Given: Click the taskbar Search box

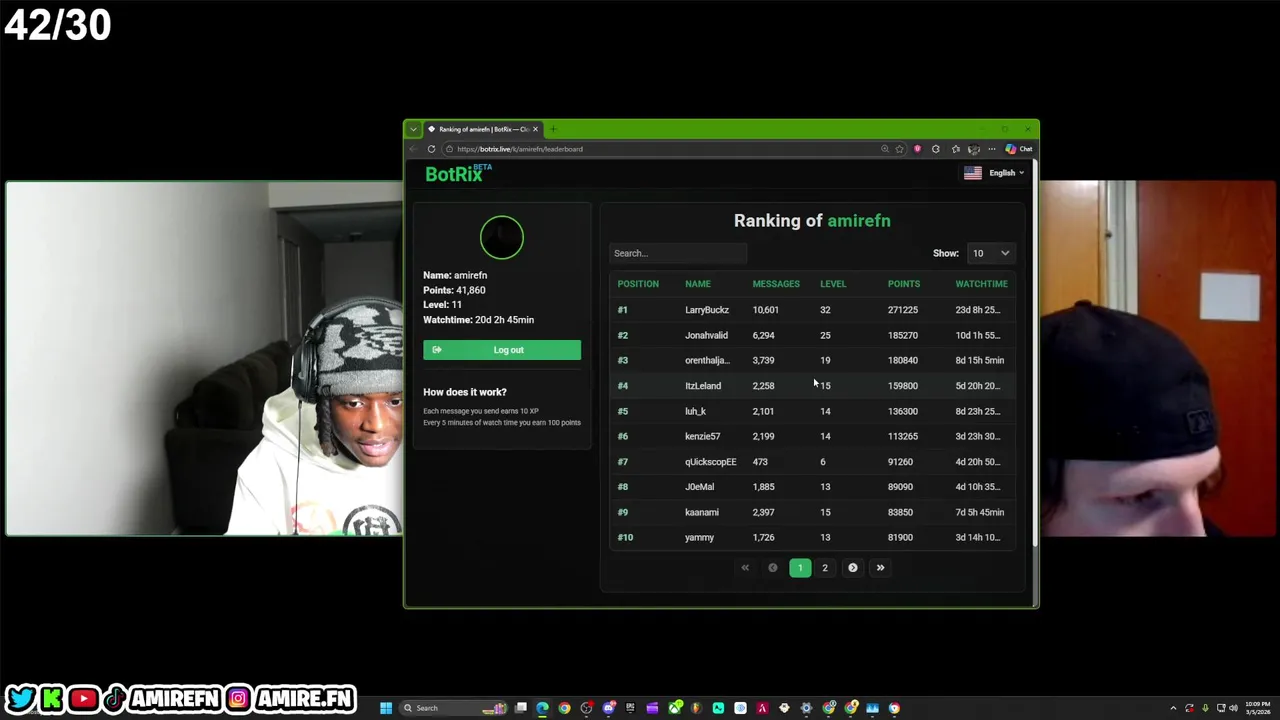Looking at the screenshot, I should 452,708.
